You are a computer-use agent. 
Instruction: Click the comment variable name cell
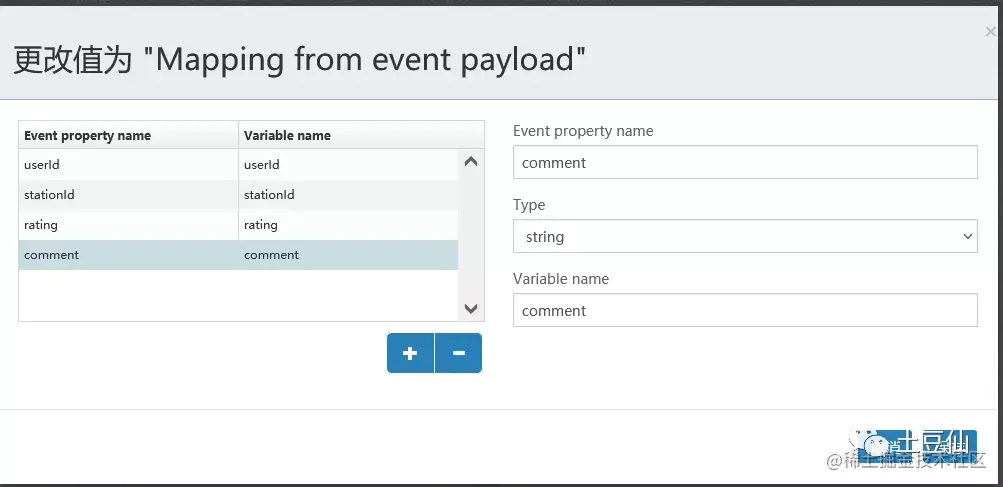(x=349, y=255)
